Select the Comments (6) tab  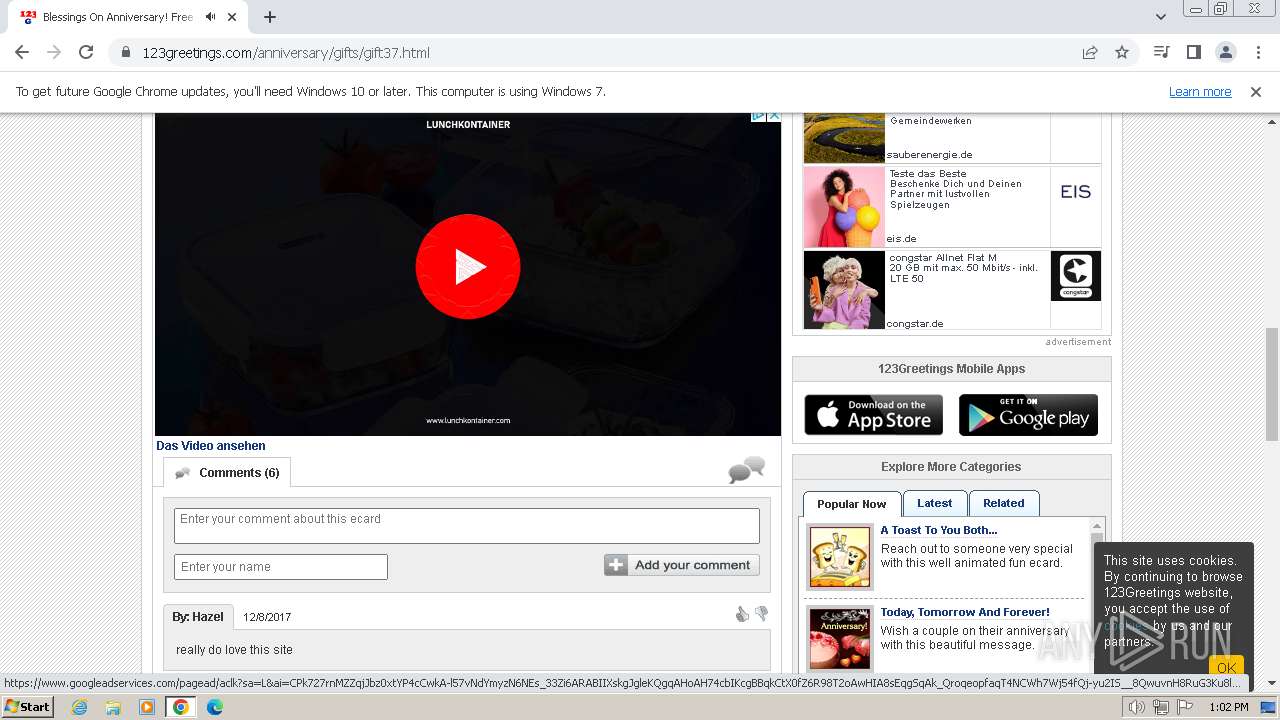pyautogui.click(x=228, y=473)
